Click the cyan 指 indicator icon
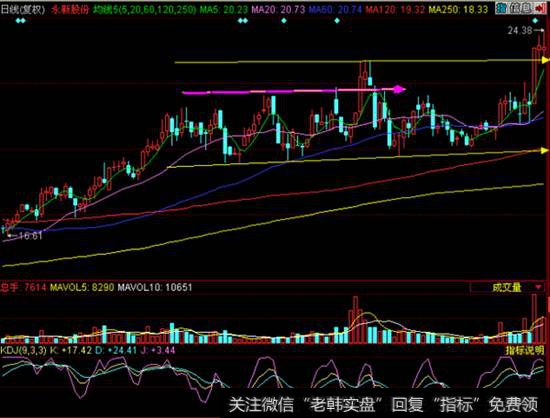Viewport: 550px width, 418px height. click(x=501, y=8)
